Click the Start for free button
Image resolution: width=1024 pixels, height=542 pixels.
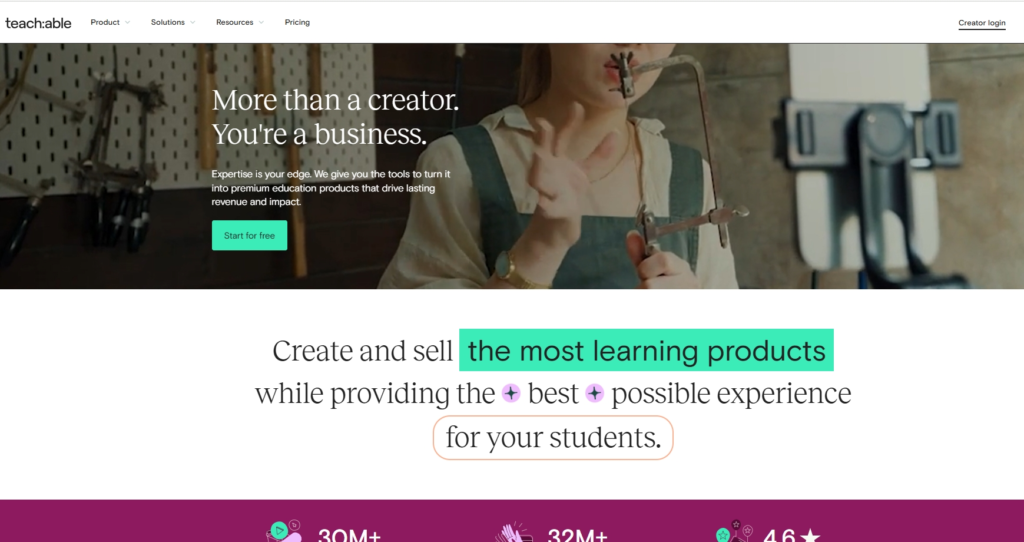pos(249,235)
